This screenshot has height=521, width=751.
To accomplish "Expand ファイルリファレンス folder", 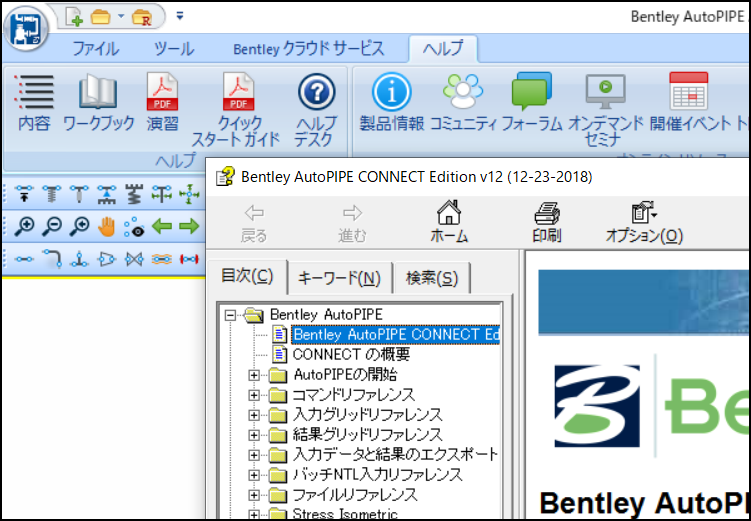I will [254, 495].
